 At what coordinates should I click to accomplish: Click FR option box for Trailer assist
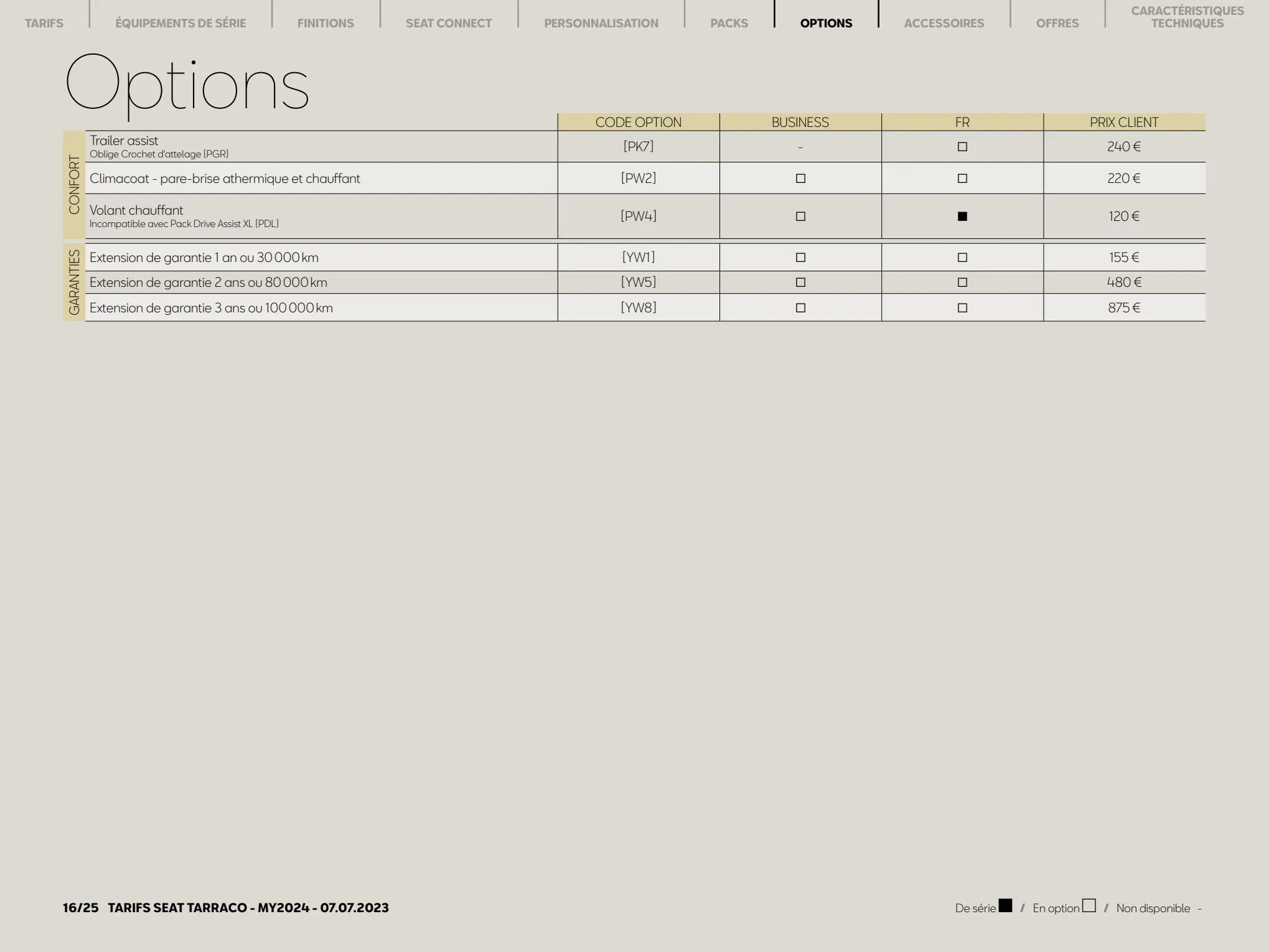tap(962, 147)
